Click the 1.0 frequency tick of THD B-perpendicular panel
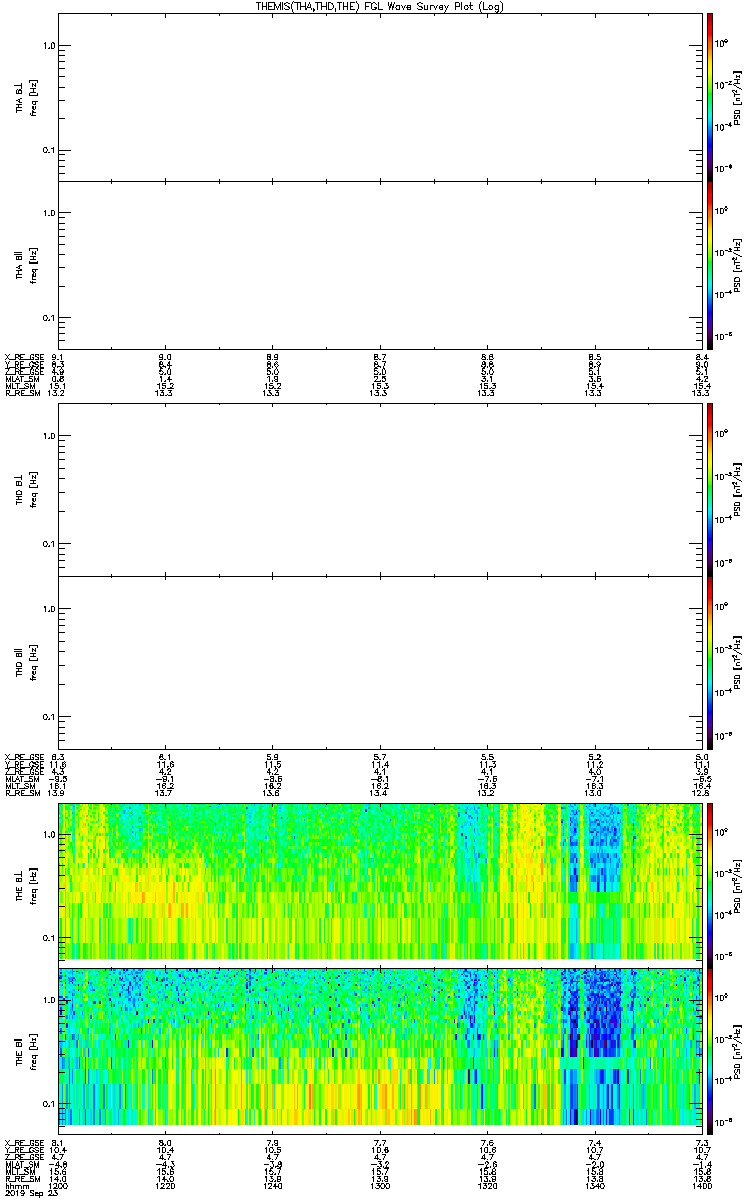750x1200 pixels. point(47,436)
